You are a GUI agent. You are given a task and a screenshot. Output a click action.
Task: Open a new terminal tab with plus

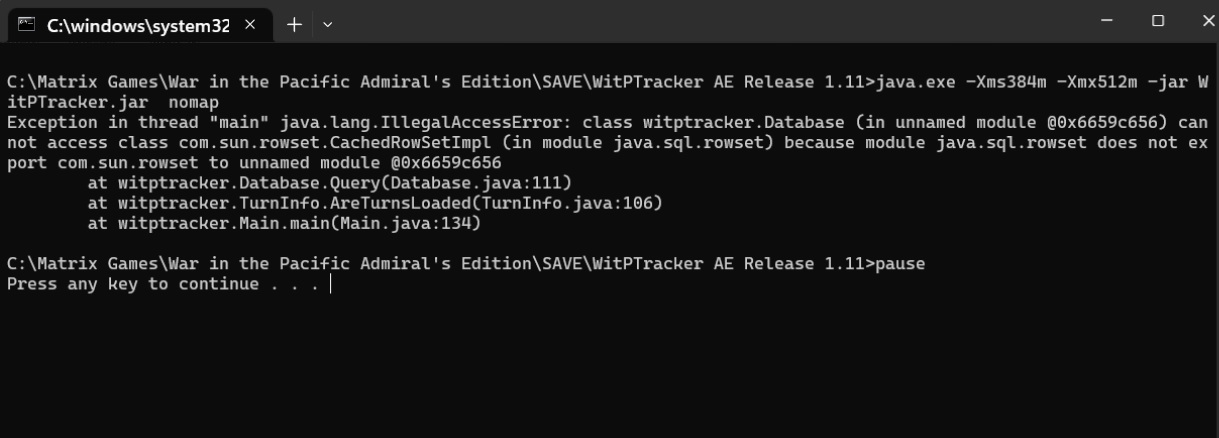(295, 22)
